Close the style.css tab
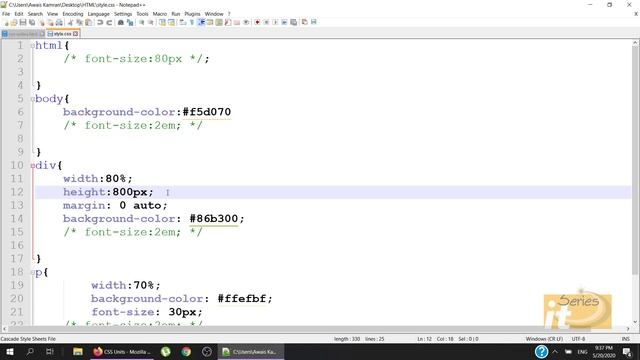The height and width of the screenshot is (360, 640). pos(76,34)
